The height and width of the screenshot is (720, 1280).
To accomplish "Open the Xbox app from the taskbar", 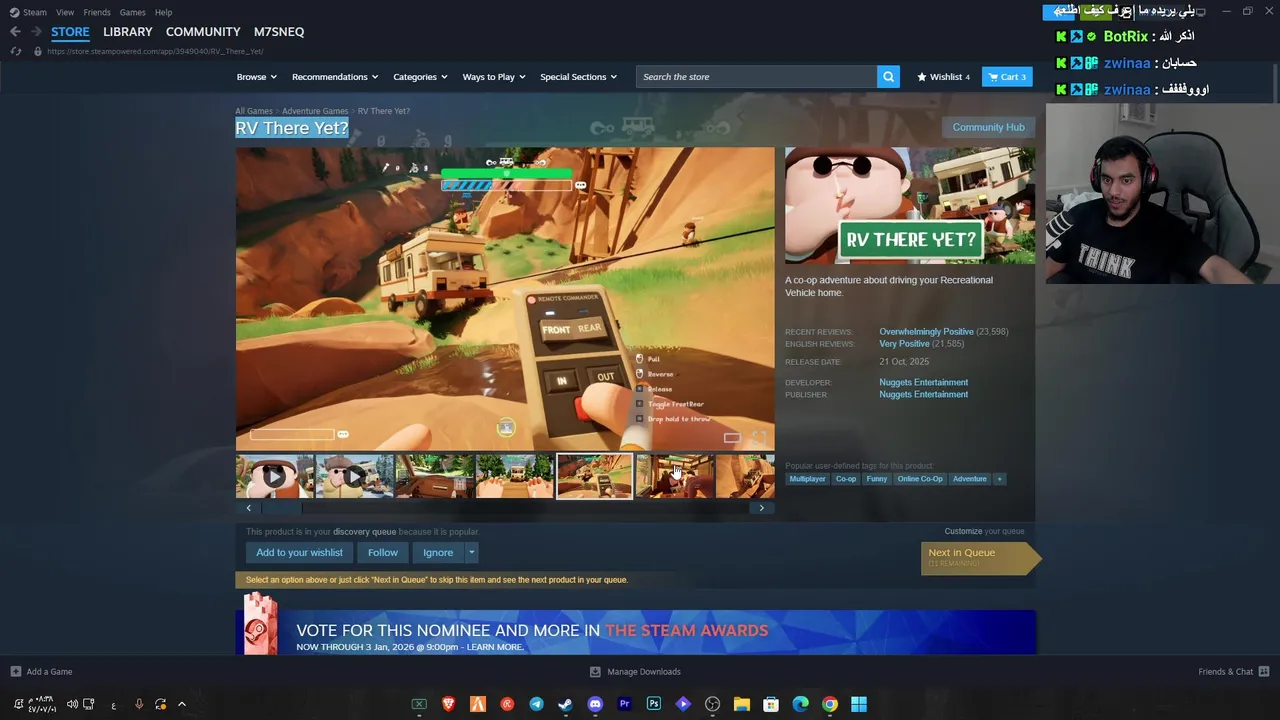I will pos(419,704).
